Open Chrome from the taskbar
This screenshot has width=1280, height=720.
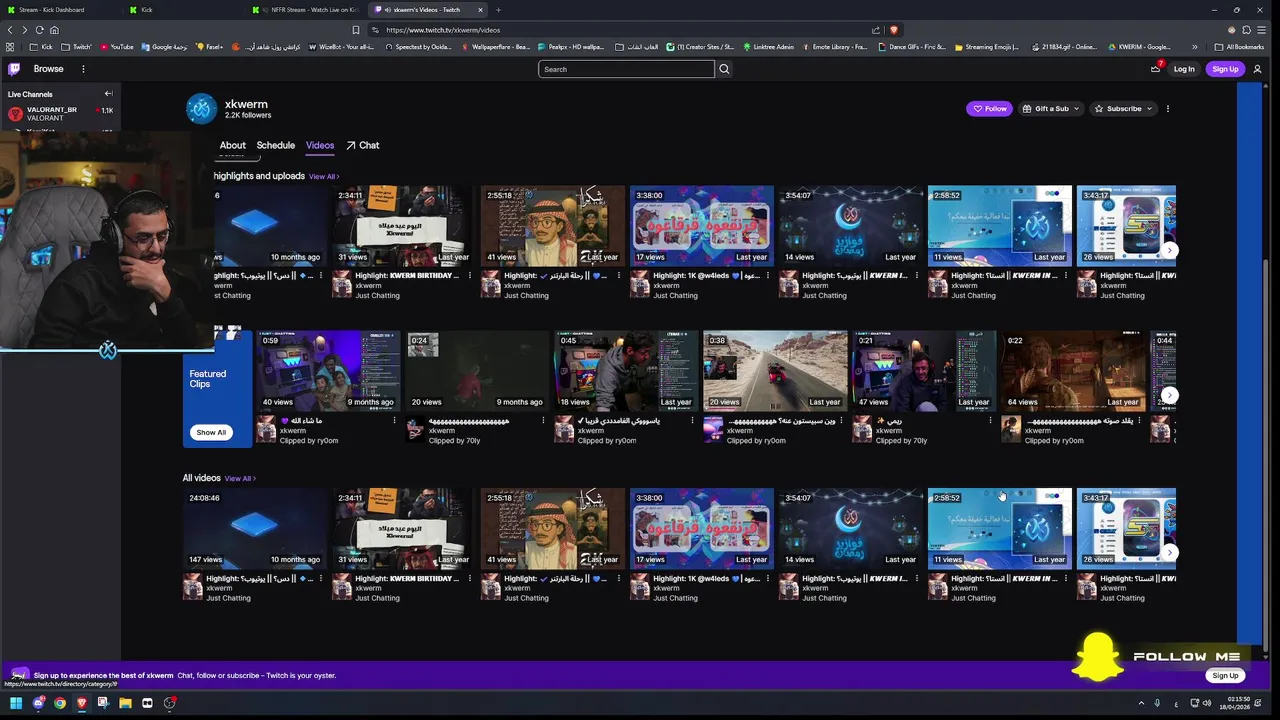click(x=60, y=703)
